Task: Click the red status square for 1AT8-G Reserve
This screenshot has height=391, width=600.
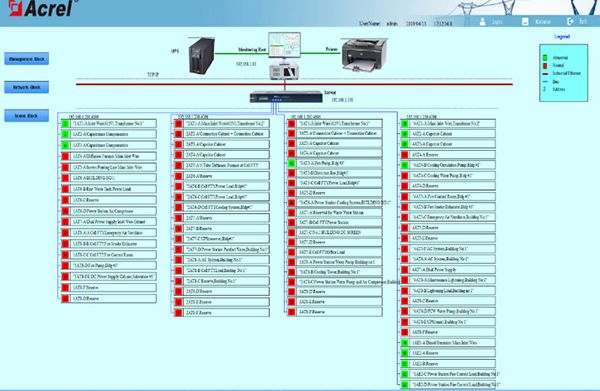Action: tap(65, 298)
